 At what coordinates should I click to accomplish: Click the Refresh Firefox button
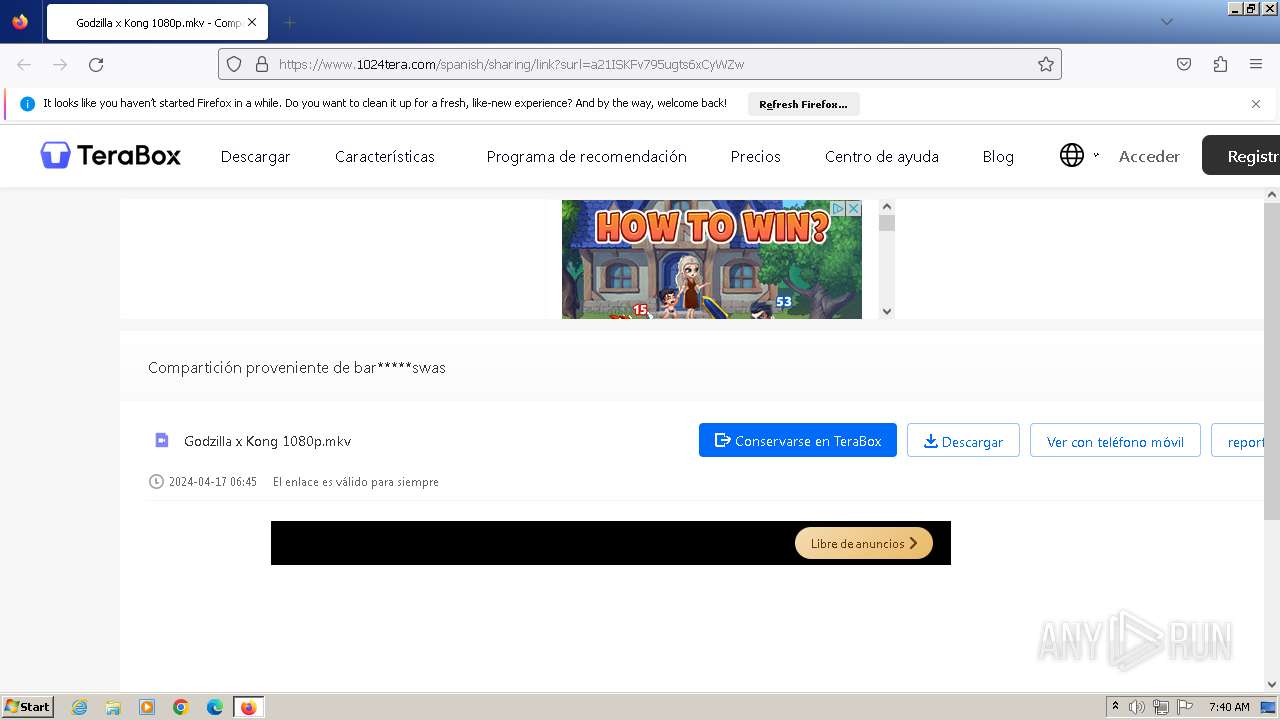pyautogui.click(x=803, y=104)
